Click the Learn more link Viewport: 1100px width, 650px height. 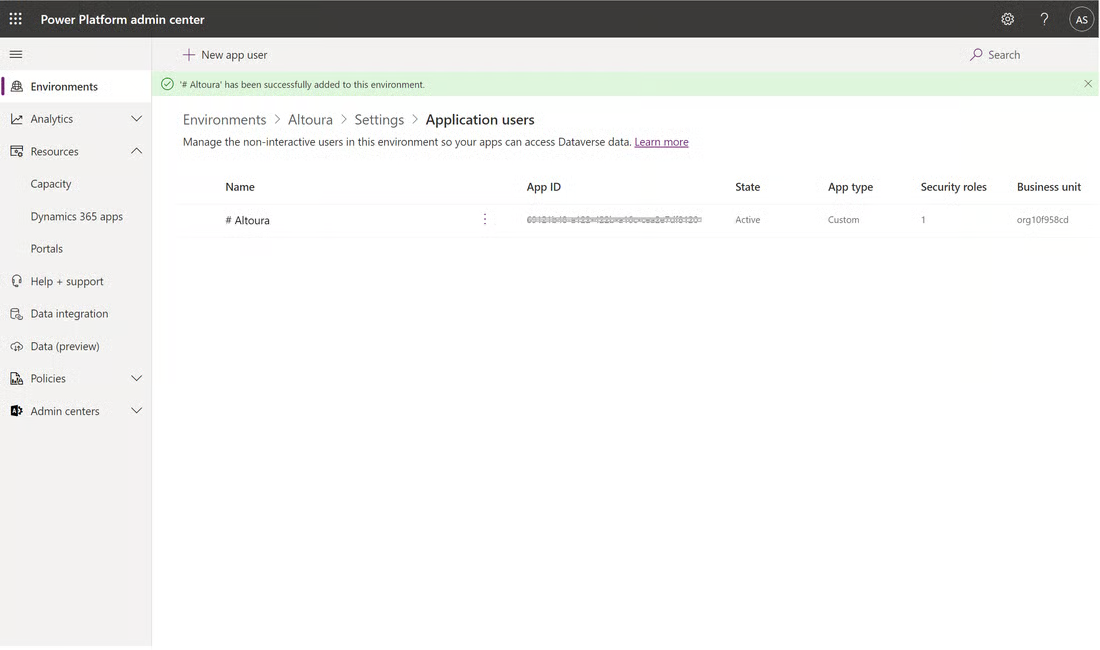click(x=661, y=142)
